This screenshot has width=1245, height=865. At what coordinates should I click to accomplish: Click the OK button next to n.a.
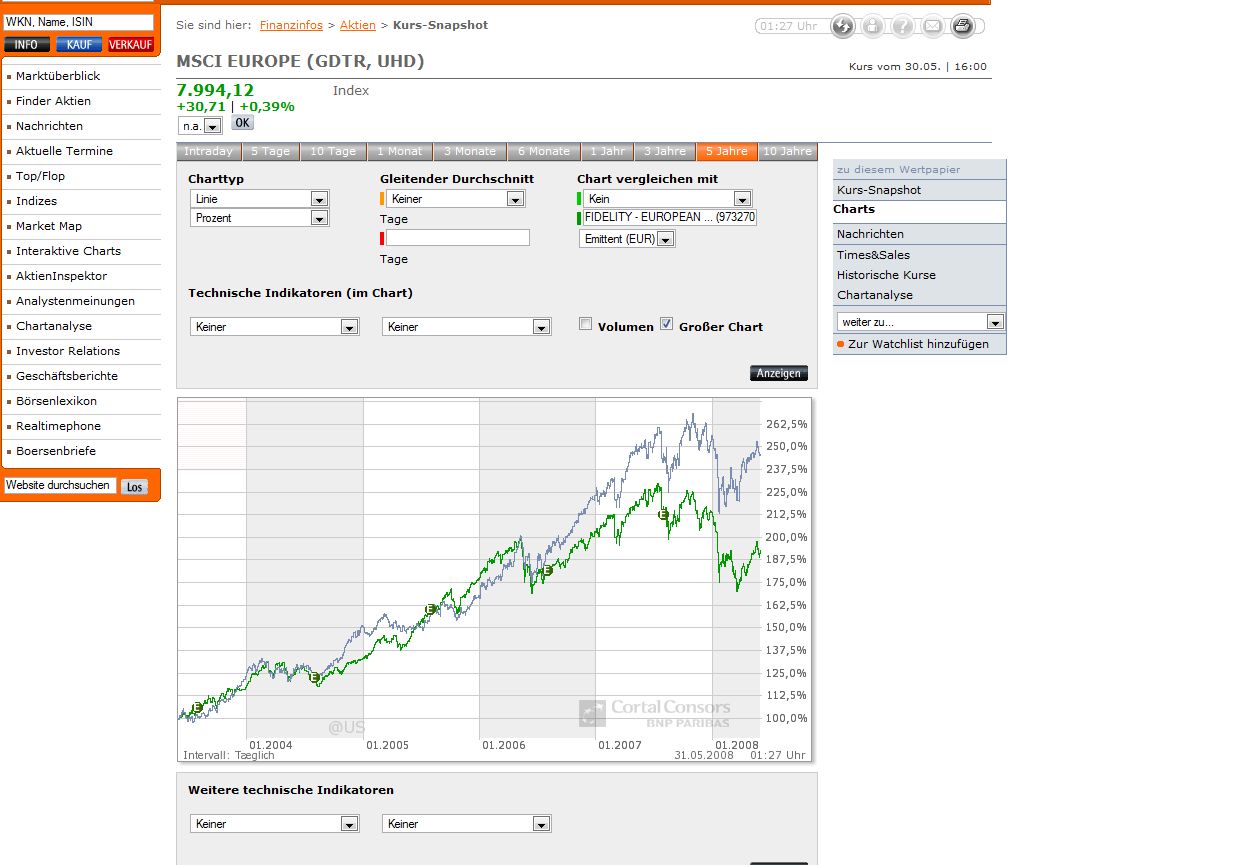[x=243, y=123]
